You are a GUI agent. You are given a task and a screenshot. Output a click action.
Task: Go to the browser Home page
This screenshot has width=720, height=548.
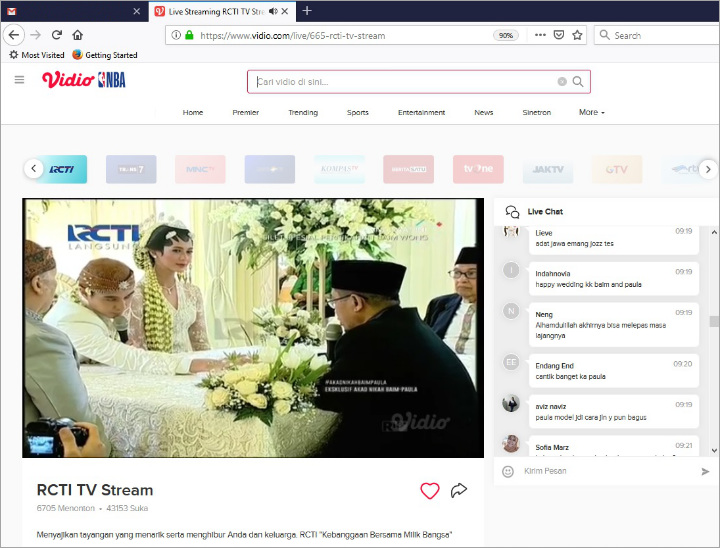click(x=78, y=35)
